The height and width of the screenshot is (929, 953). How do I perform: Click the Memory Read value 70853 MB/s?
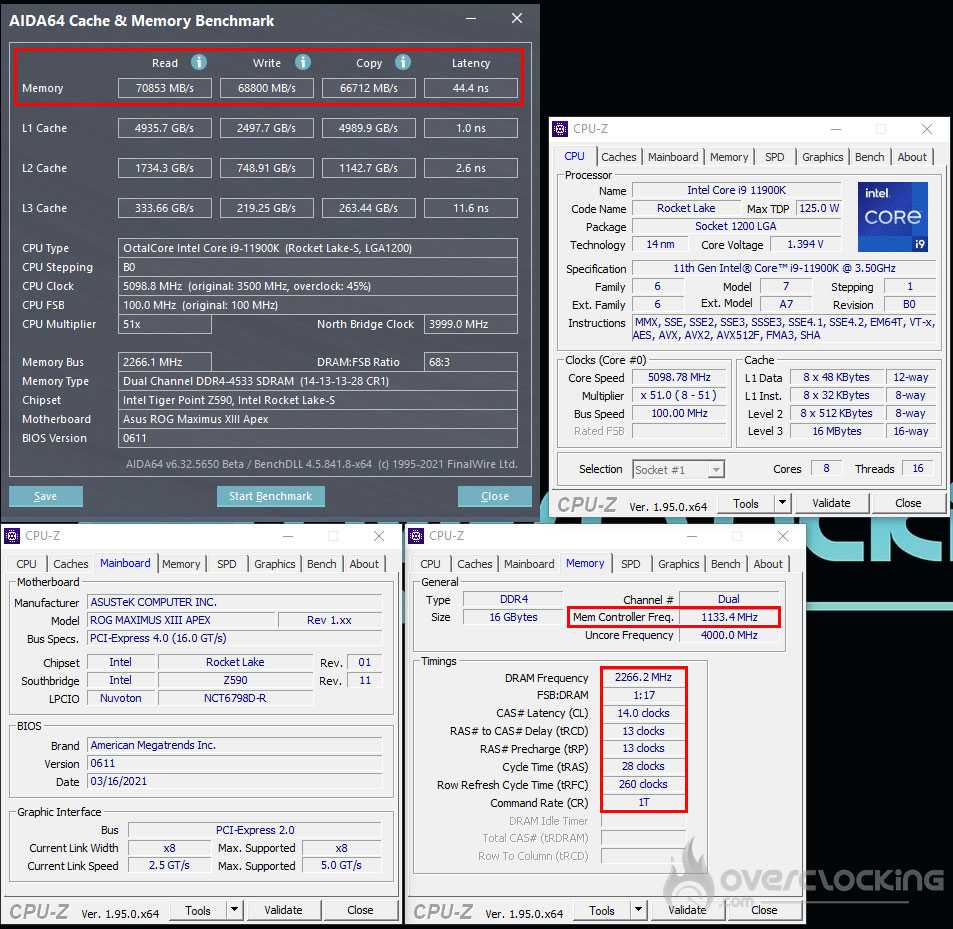[165, 88]
